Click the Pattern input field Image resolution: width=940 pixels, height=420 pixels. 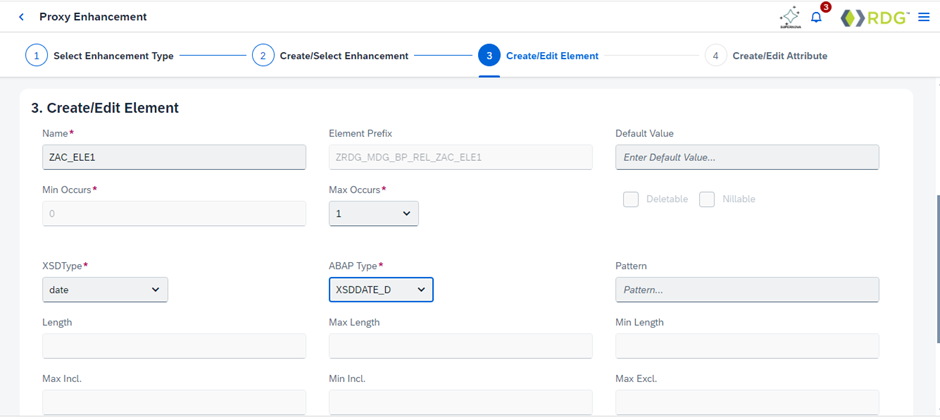pos(747,289)
